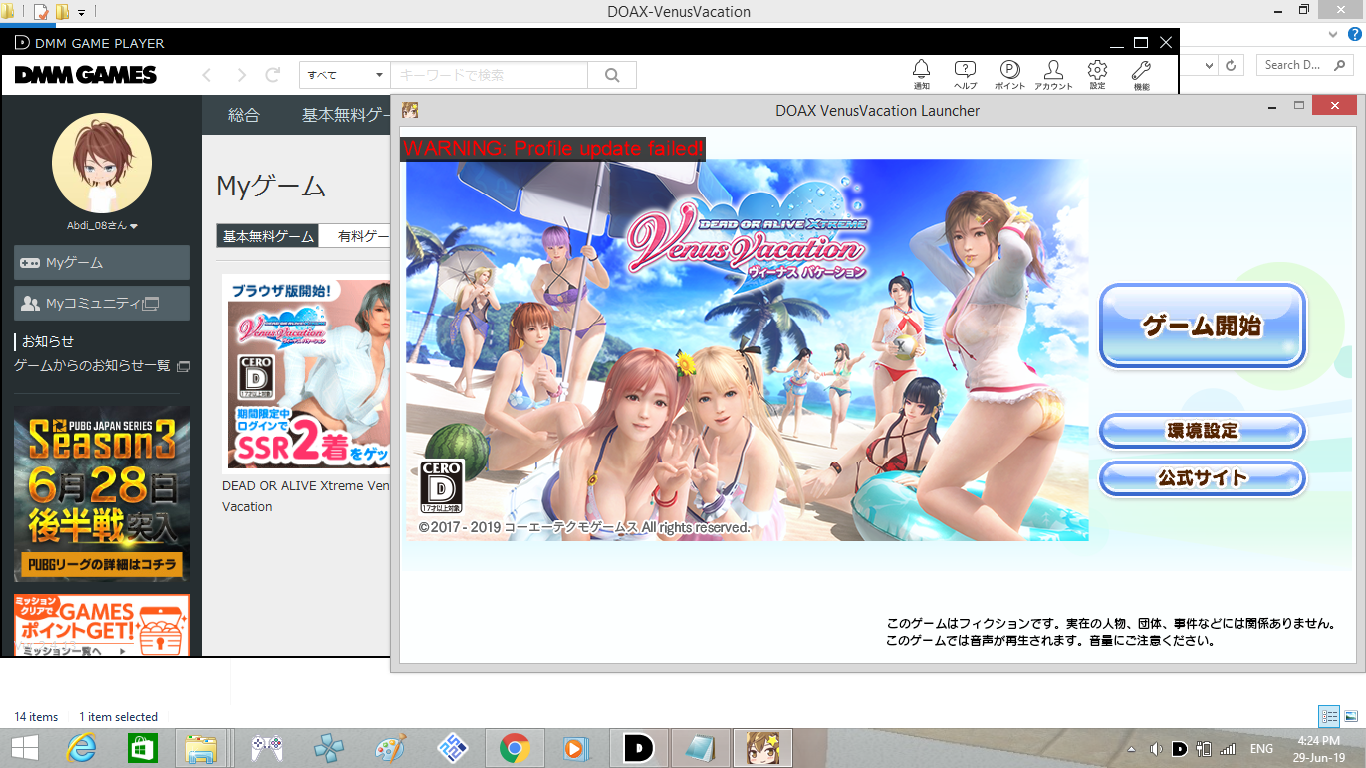Click the volume speaker tray icon

(x=1156, y=749)
